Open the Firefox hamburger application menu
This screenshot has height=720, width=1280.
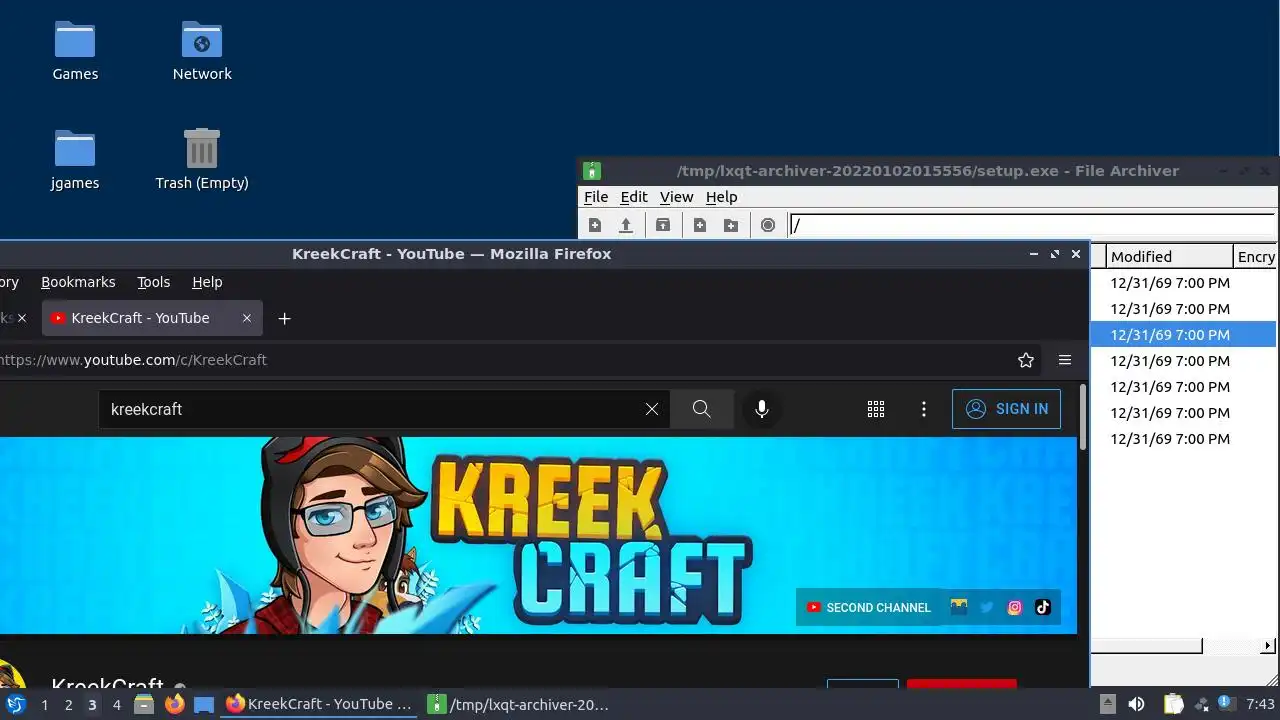(1065, 360)
